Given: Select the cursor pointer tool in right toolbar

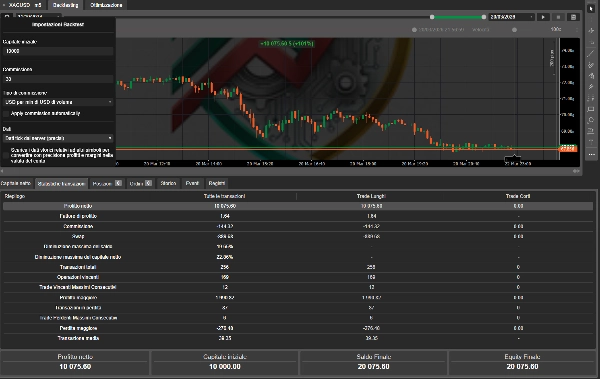Looking at the screenshot, I should pos(591,8).
